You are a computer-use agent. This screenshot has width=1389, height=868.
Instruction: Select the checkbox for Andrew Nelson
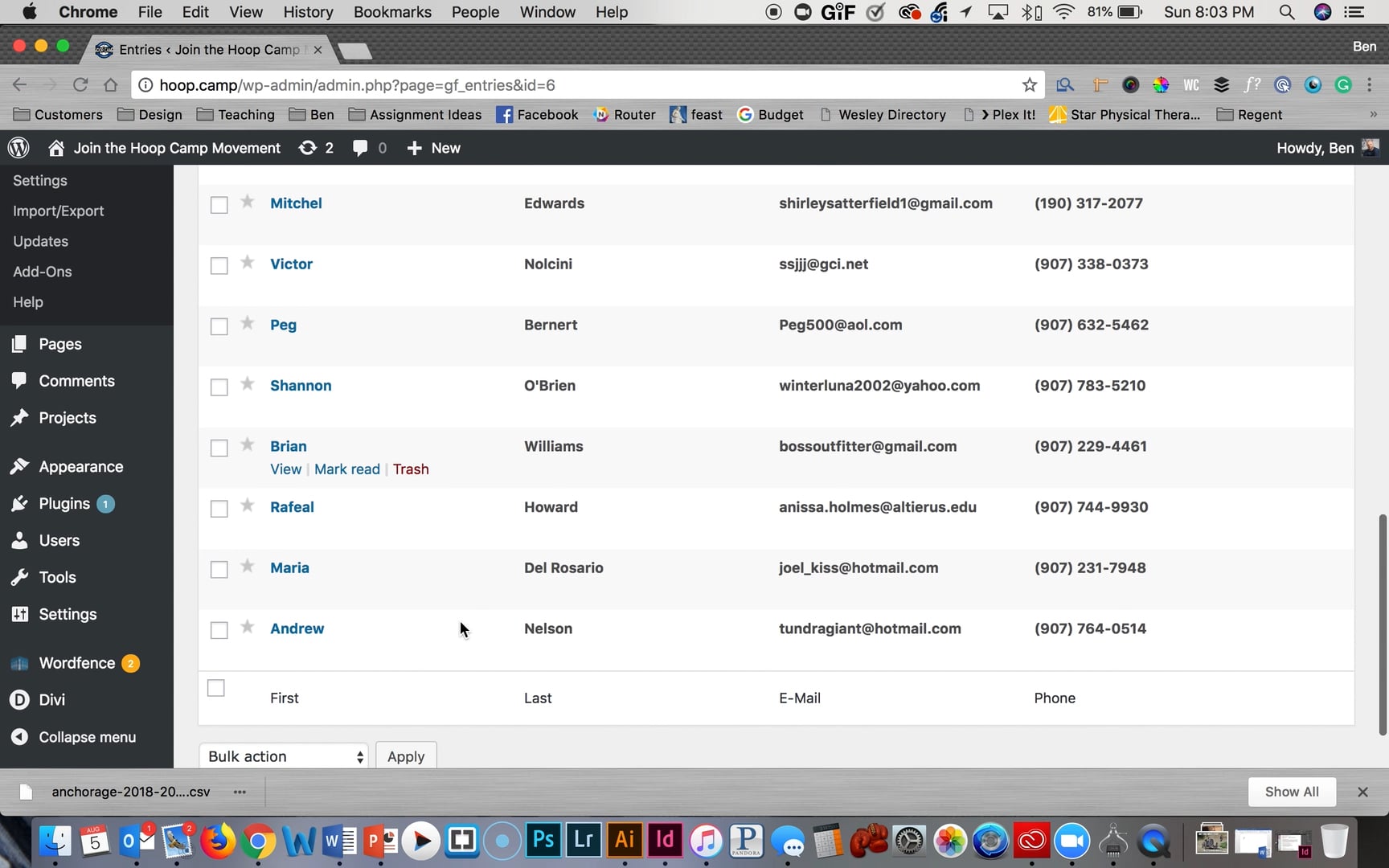pyautogui.click(x=219, y=630)
